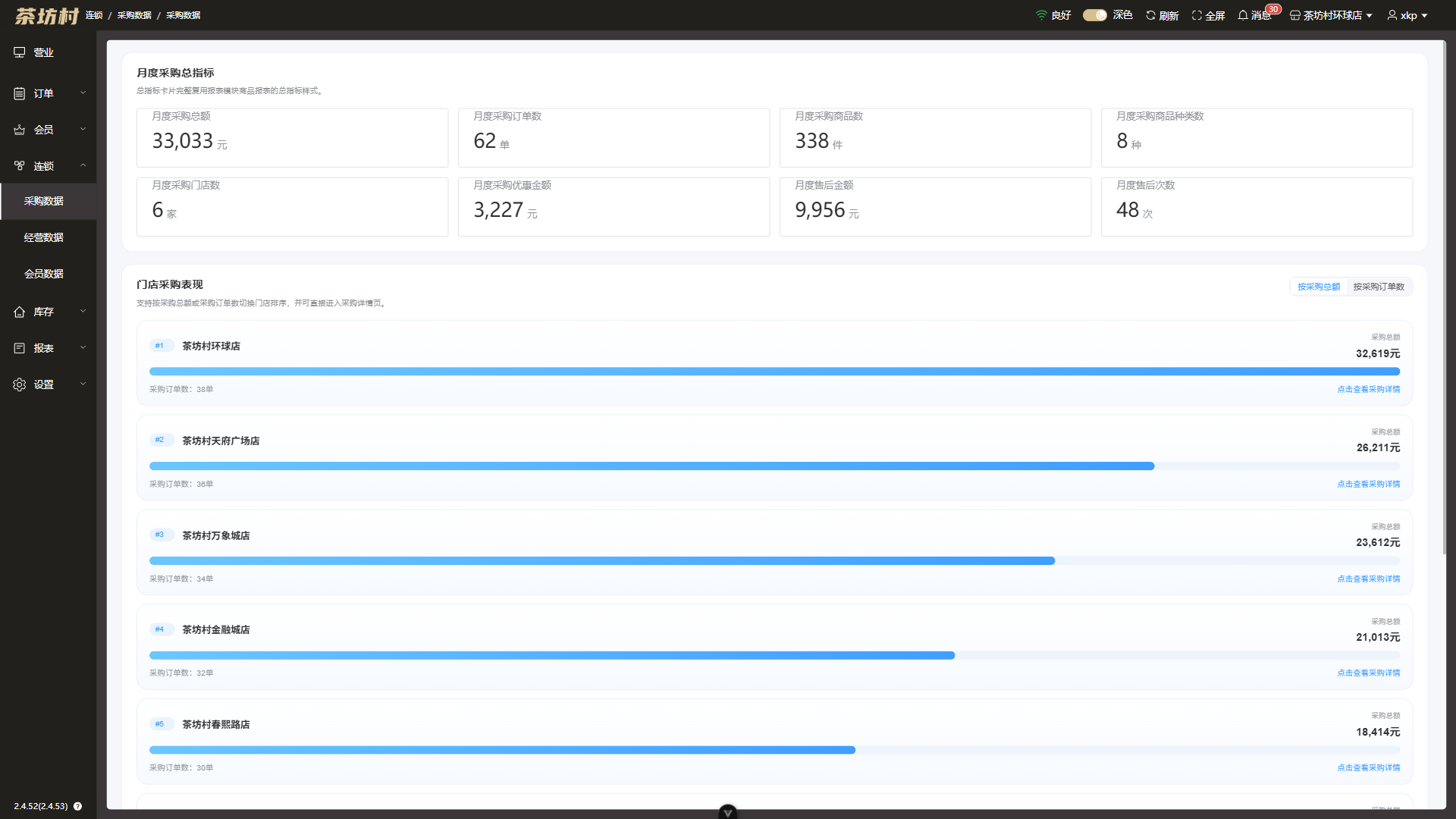Click the 门店采购表现 section heading

click(170, 284)
